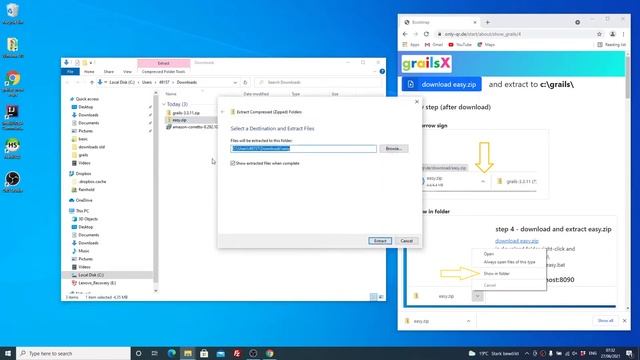The image size is (640, 360).
Task: Click the Chrome address bar URL
Action: (x=483, y=34)
